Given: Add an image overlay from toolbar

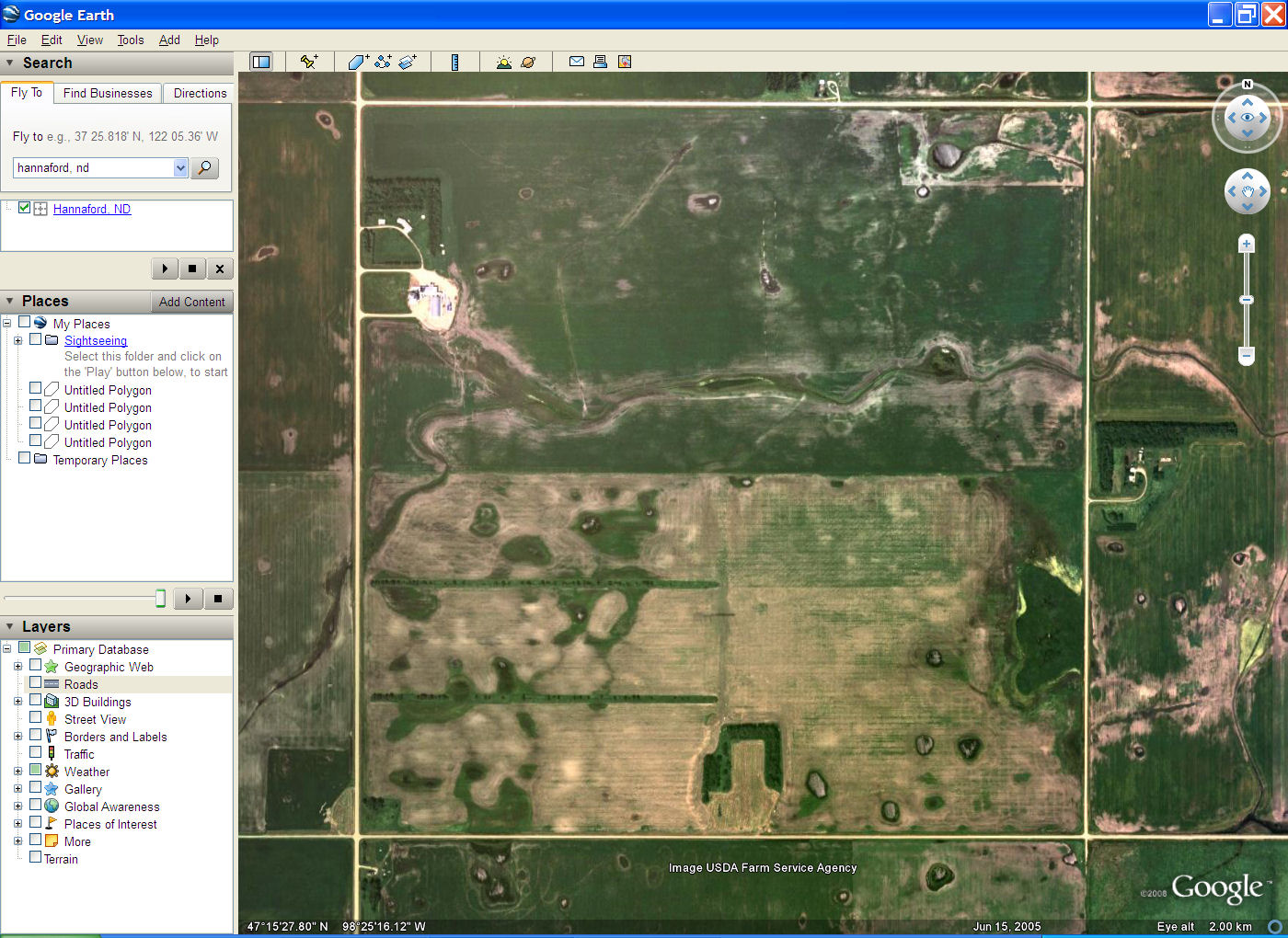Looking at the screenshot, I should (x=408, y=62).
